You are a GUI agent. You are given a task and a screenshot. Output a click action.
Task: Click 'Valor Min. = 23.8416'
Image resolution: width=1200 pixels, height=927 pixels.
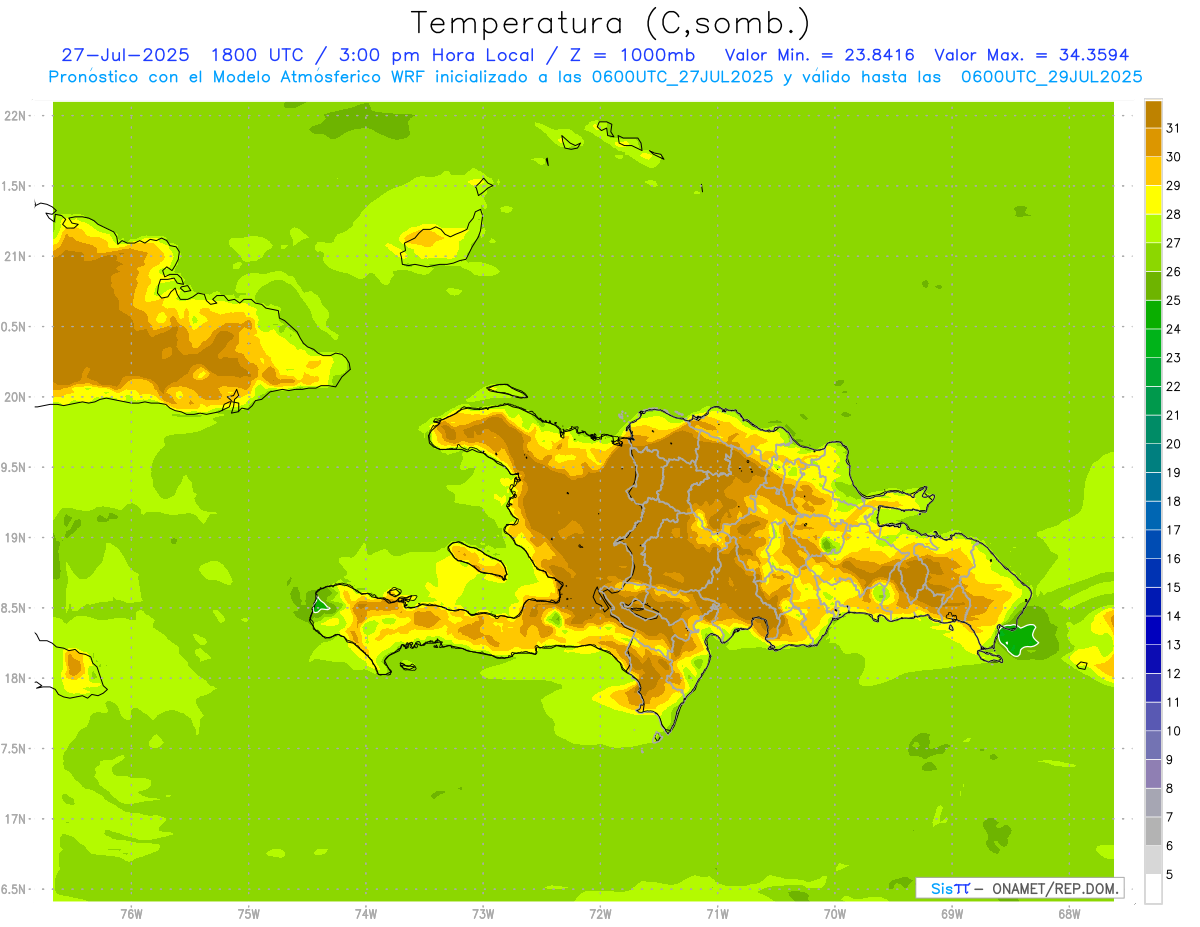coord(819,55)
